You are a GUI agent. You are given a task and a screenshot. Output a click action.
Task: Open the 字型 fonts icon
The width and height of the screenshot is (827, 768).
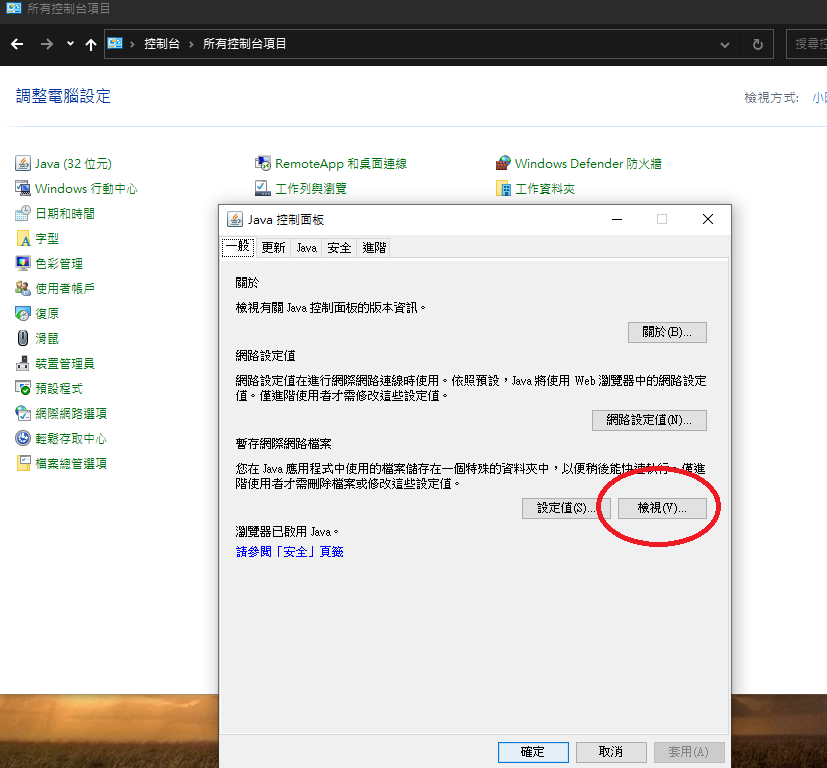(23, 238)
